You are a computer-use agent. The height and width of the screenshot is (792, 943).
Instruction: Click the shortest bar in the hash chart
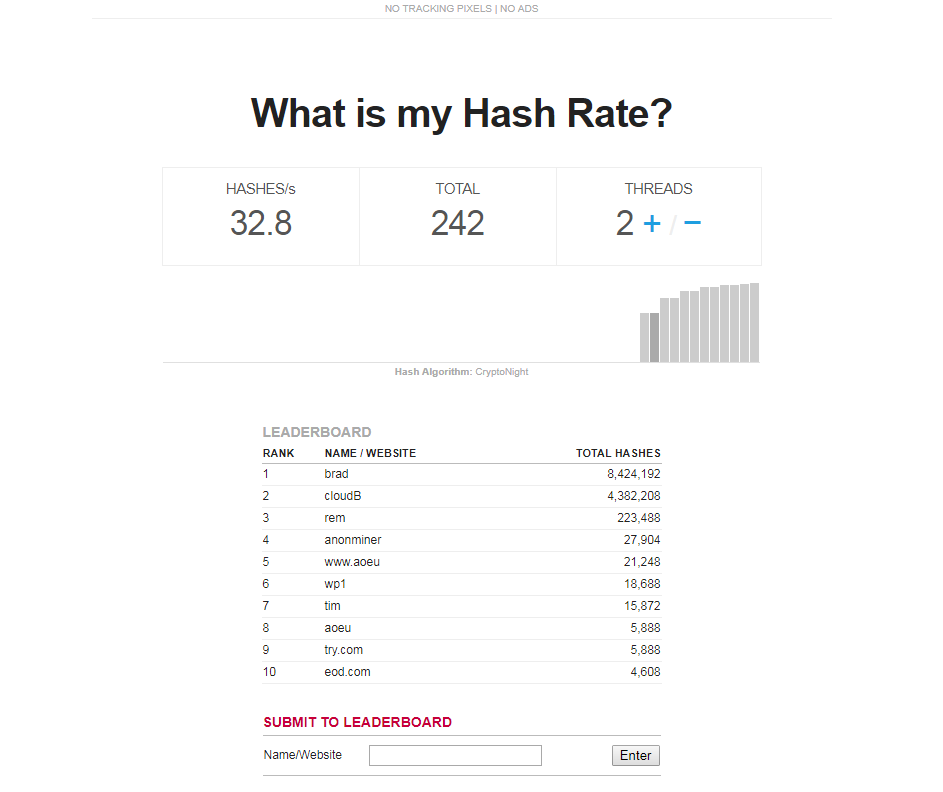644,335
